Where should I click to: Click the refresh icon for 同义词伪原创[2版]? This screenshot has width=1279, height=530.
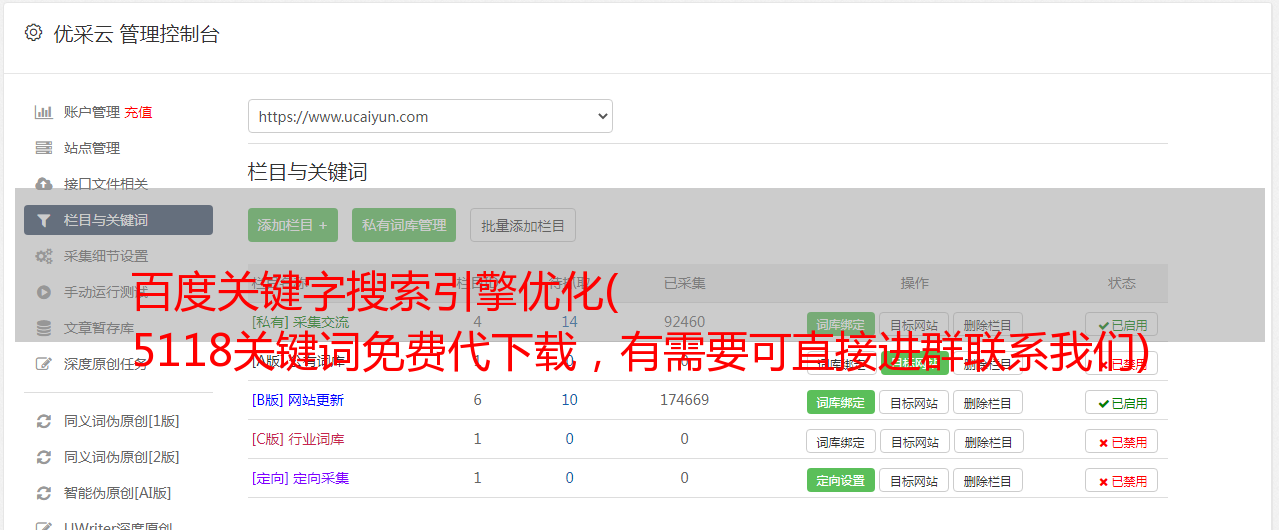coord(43,457)
